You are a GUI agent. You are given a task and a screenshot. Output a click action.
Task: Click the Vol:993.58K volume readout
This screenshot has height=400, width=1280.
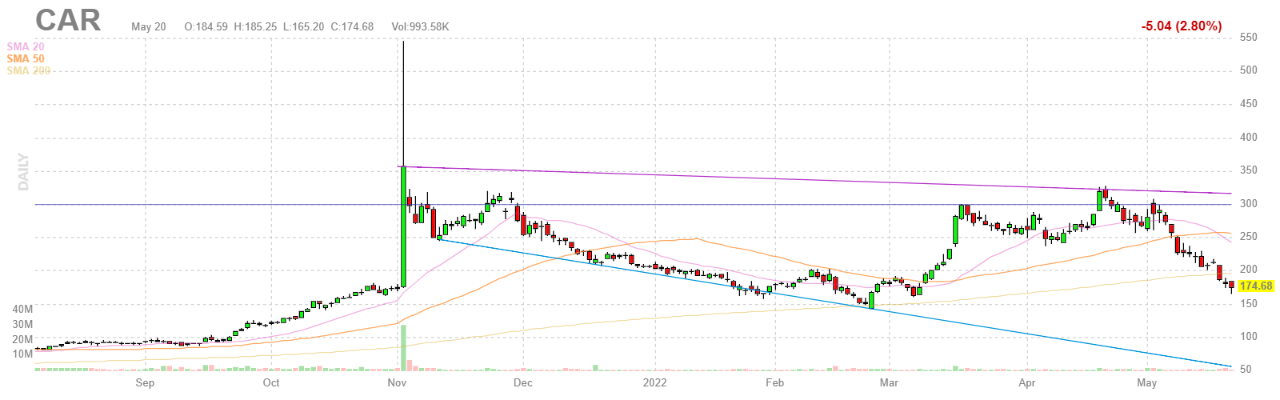[x=423, y=26]
